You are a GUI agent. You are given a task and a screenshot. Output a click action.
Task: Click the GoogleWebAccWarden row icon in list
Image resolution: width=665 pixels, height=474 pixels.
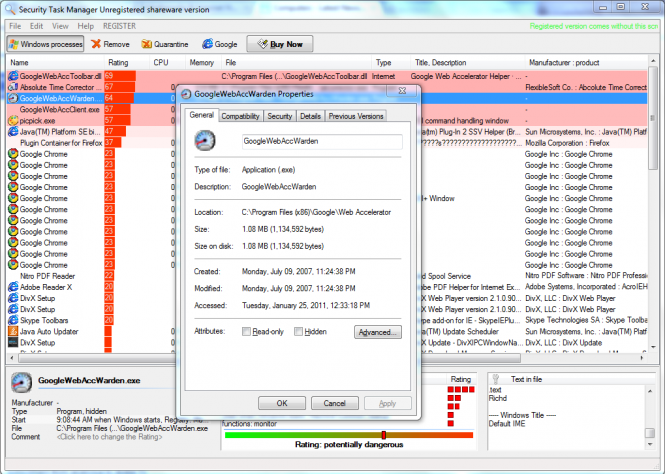coord(13,98)
